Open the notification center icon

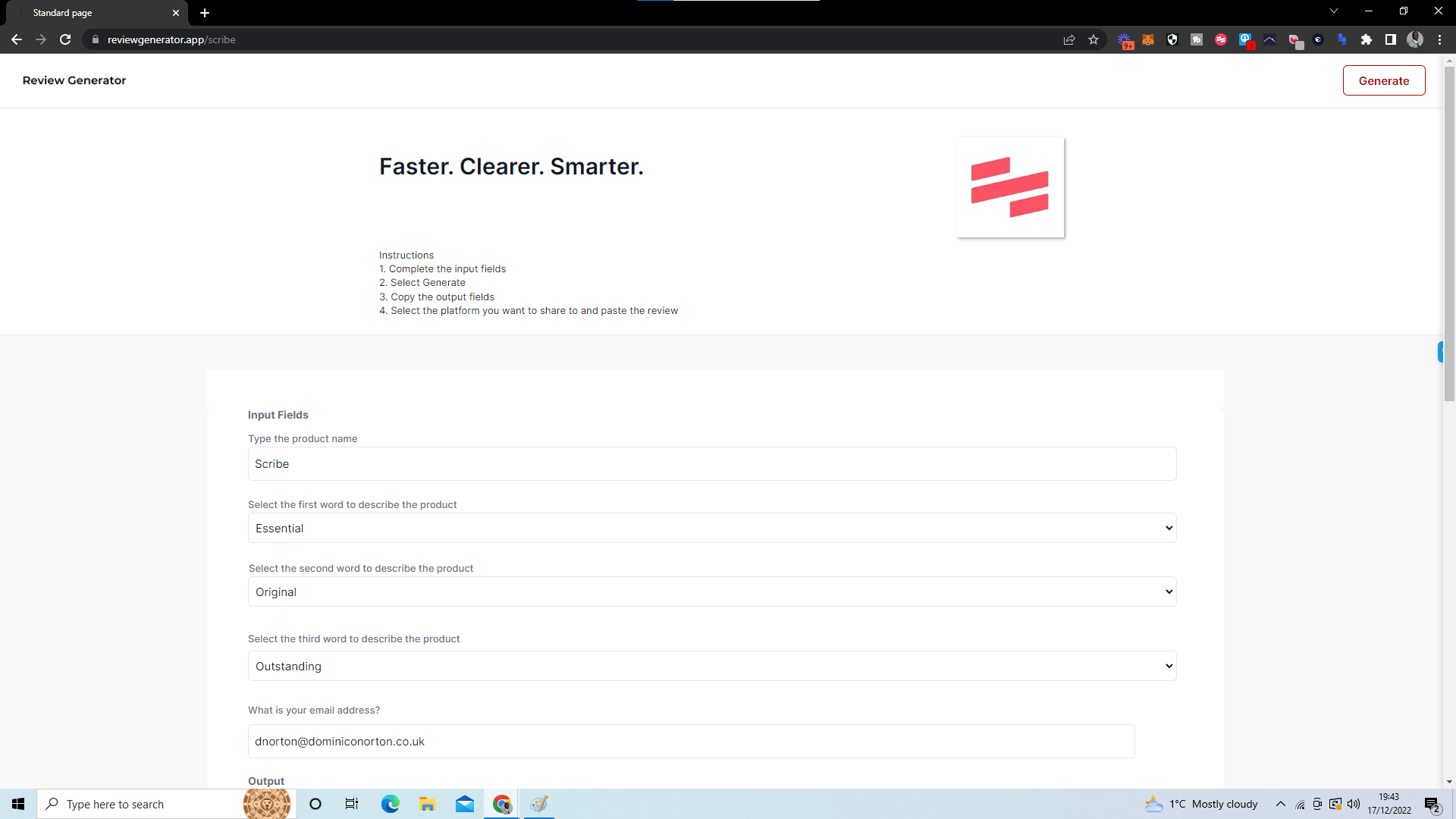[1432, 804]
